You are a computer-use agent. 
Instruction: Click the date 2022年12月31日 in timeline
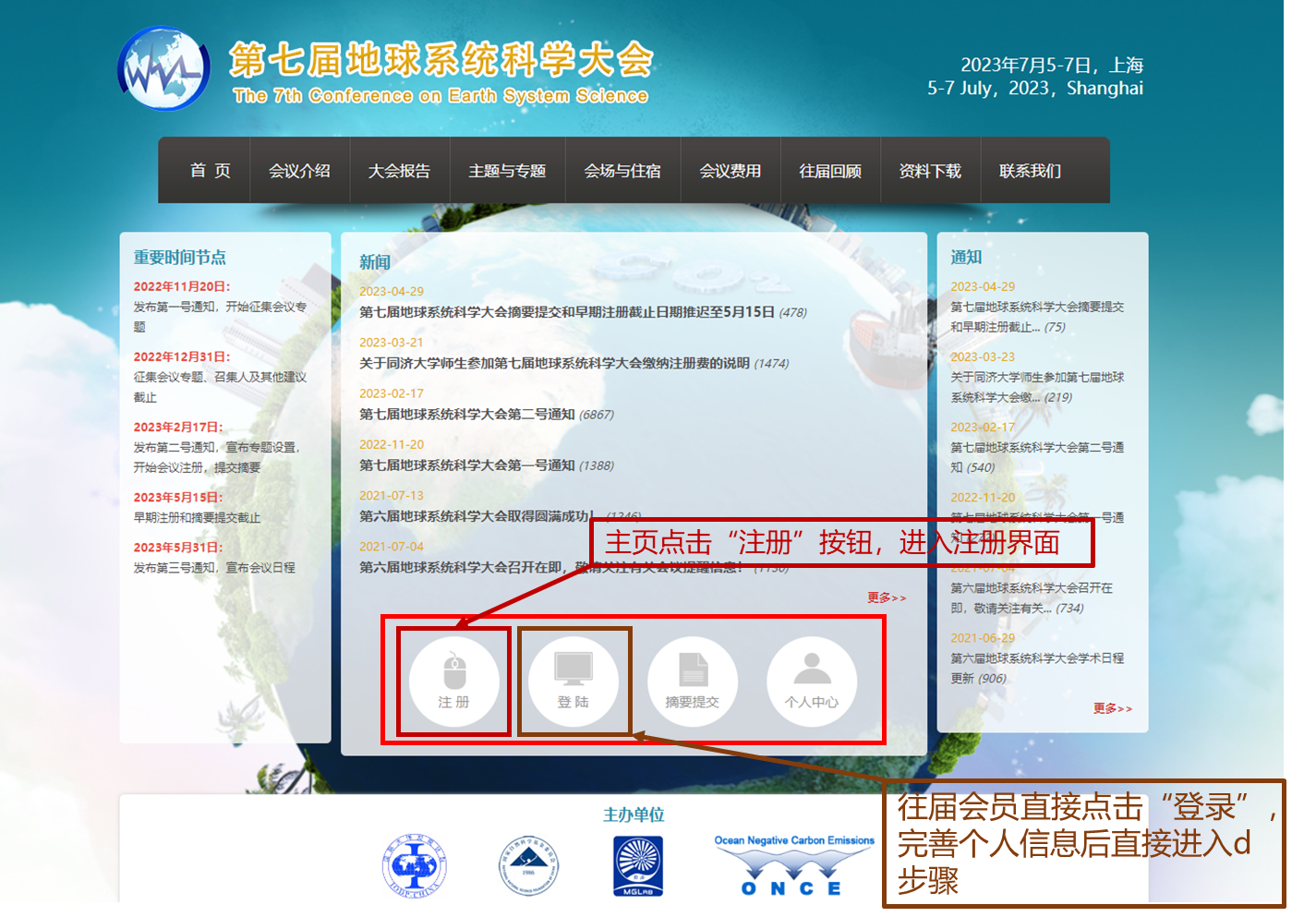click(x=182, y=356)
